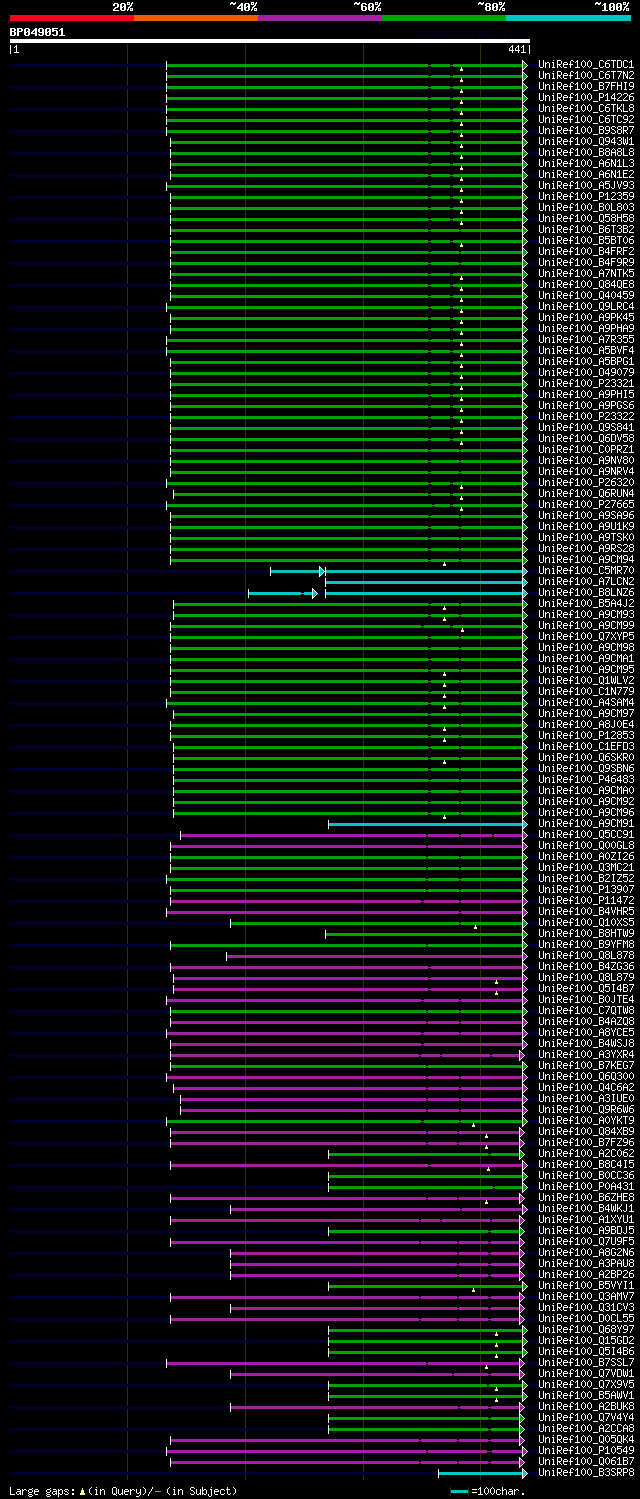The image size is (640, 1499).
Task: Select the label UniRef100_B8LNZ6
Action: click(x=586, y=593)
